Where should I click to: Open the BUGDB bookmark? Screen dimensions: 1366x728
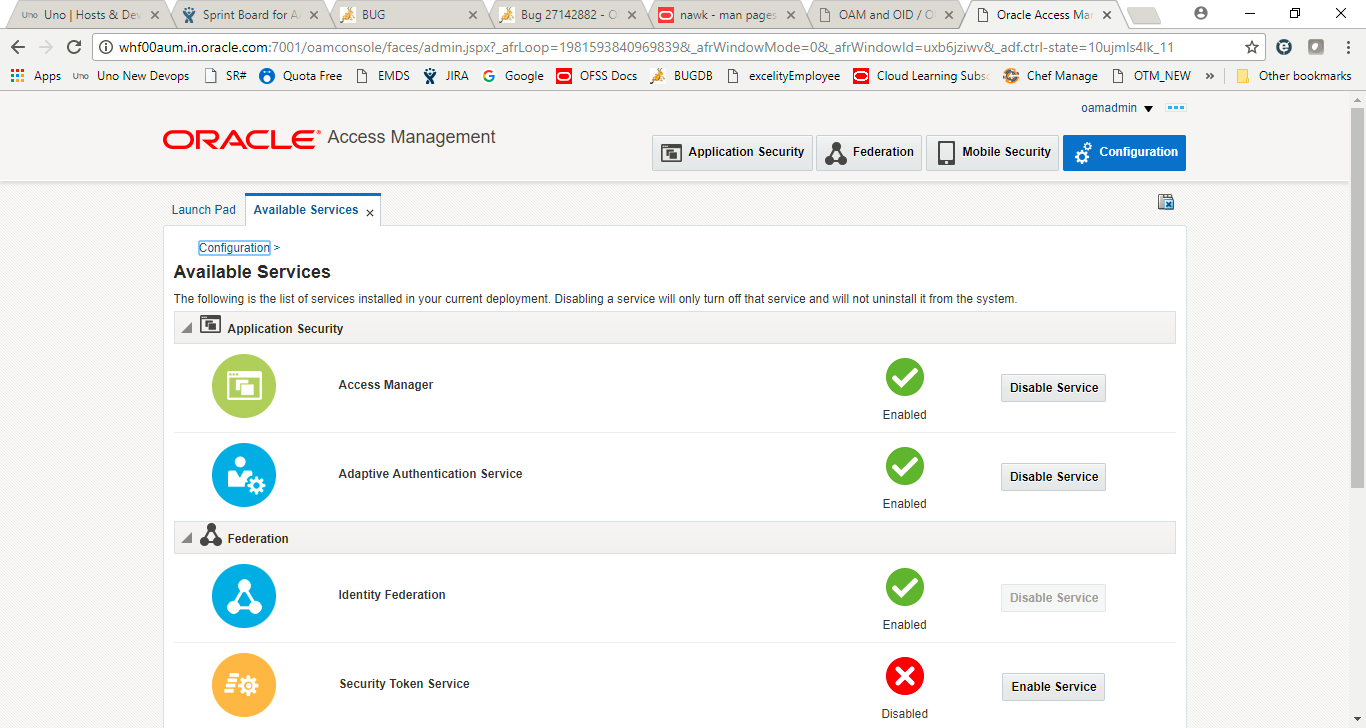[x=681, y=76]
